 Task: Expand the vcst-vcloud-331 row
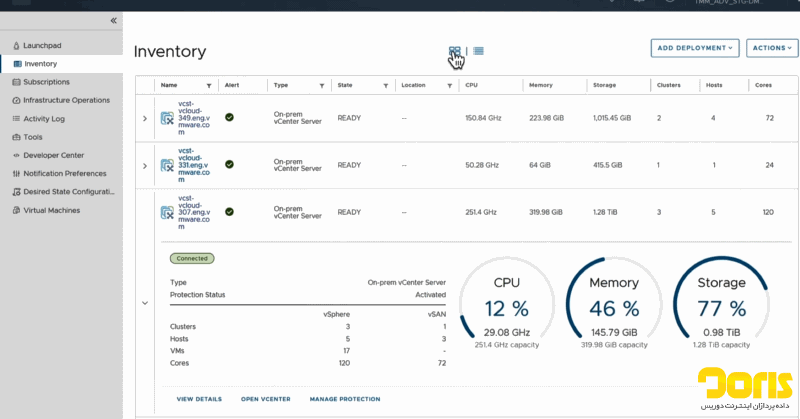145,166
